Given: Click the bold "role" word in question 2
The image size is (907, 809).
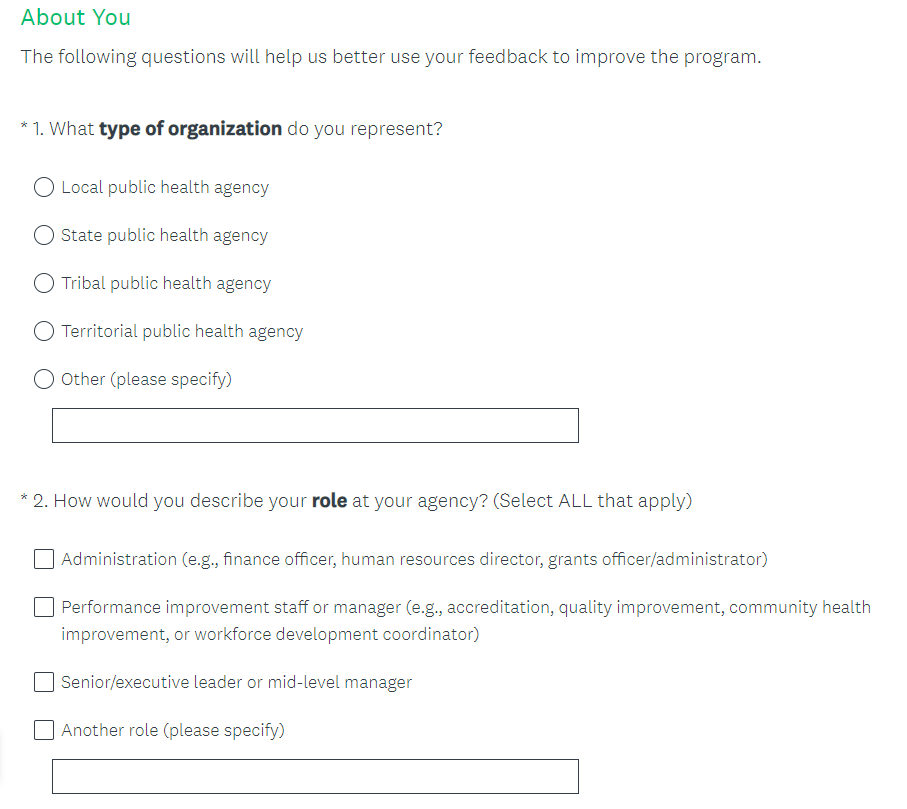Looking at the screenshot, I should point(329,500).
